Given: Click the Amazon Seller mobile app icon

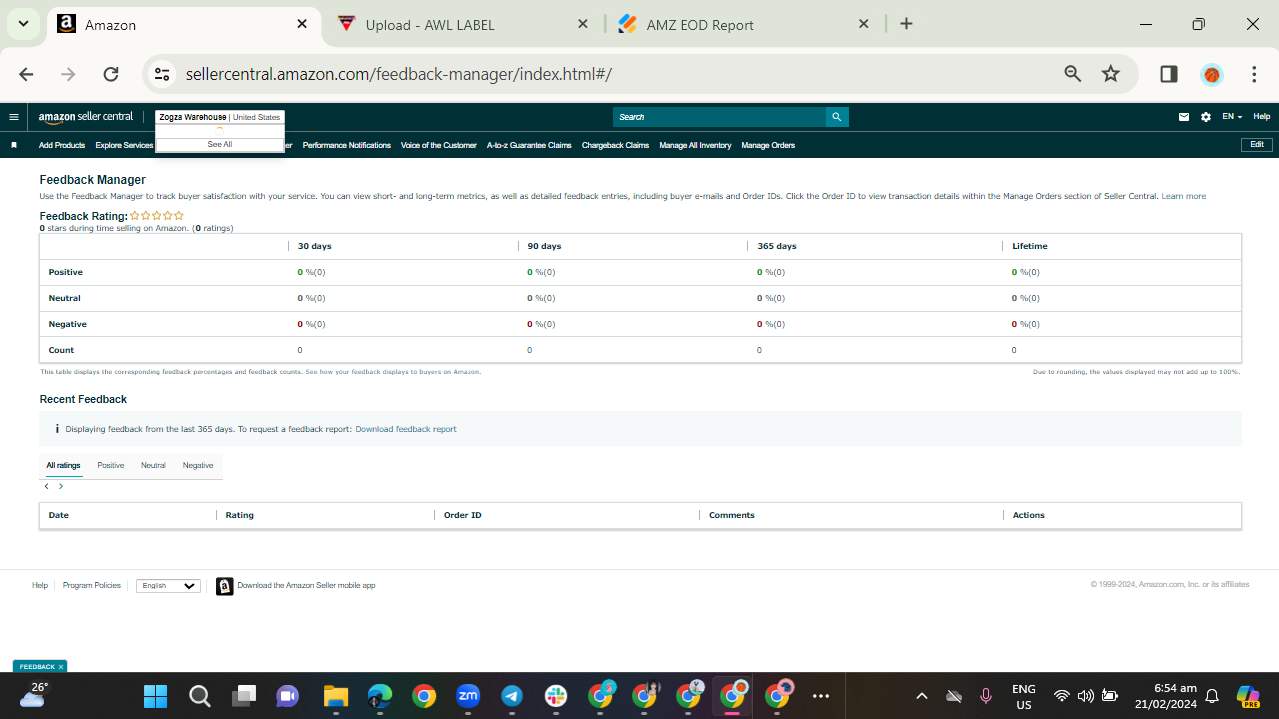Looking at the screenshot, I should click(225, 586).
